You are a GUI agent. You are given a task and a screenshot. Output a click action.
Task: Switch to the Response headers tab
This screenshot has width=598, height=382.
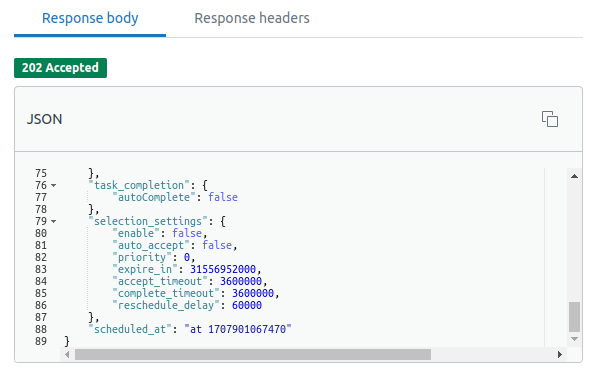(252, 18)
